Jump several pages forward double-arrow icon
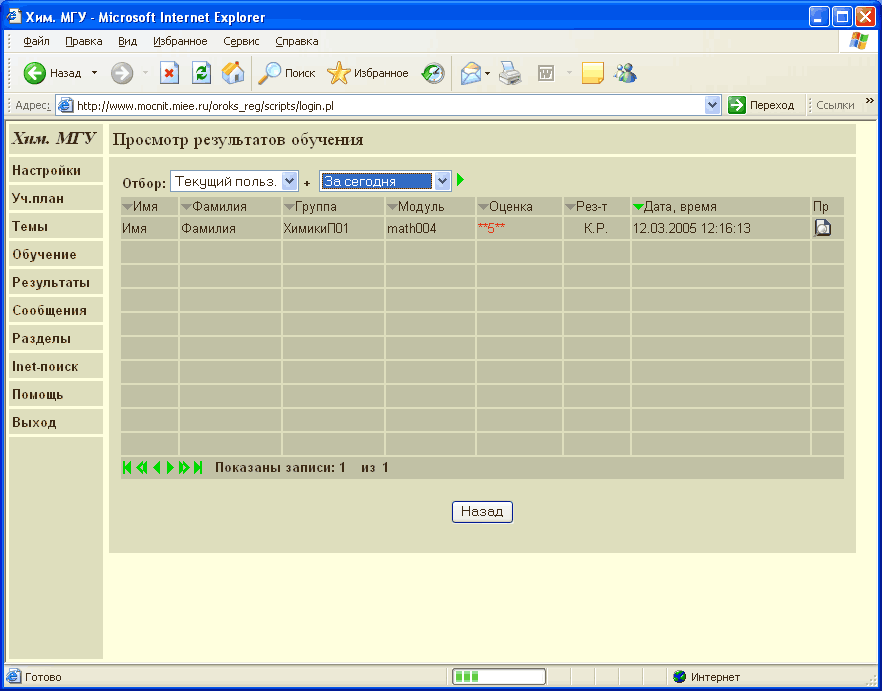 184,468
